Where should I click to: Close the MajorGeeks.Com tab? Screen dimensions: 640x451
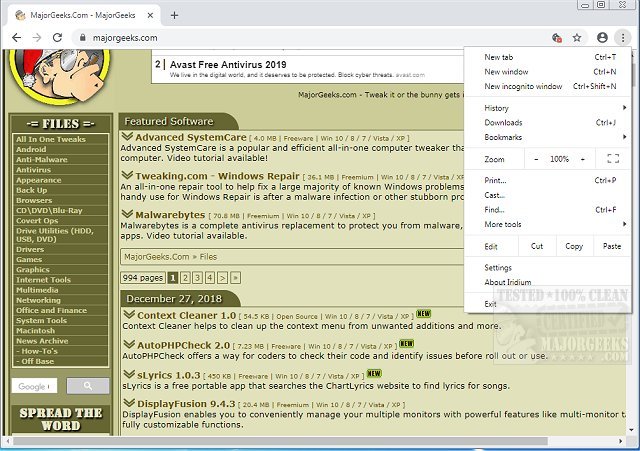point(150,15)
